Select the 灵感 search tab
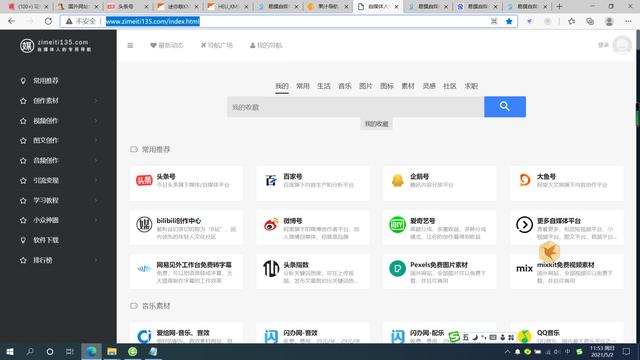Screen dimensions: 640x360 [429, 86]
